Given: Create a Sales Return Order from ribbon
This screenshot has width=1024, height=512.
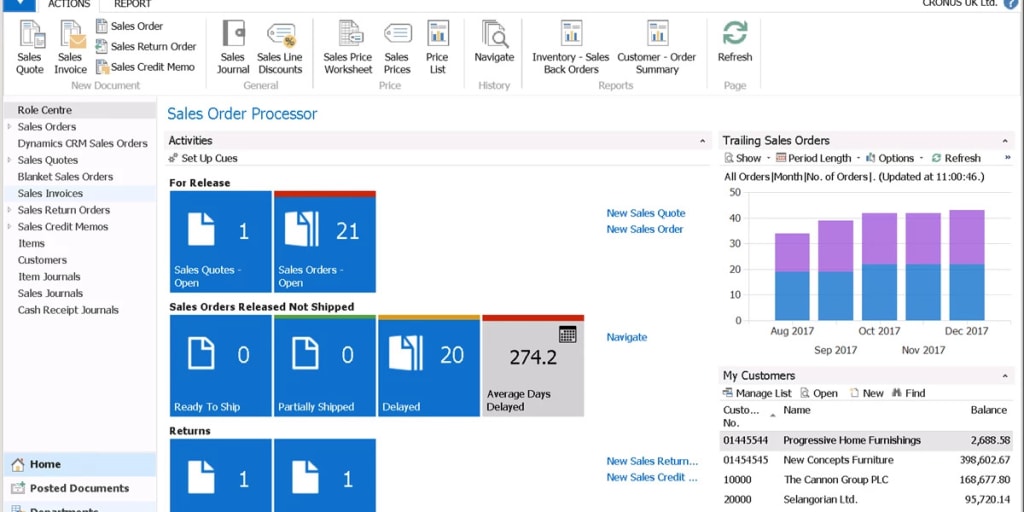Looking at the screenshot, I should tap(146, 46).
